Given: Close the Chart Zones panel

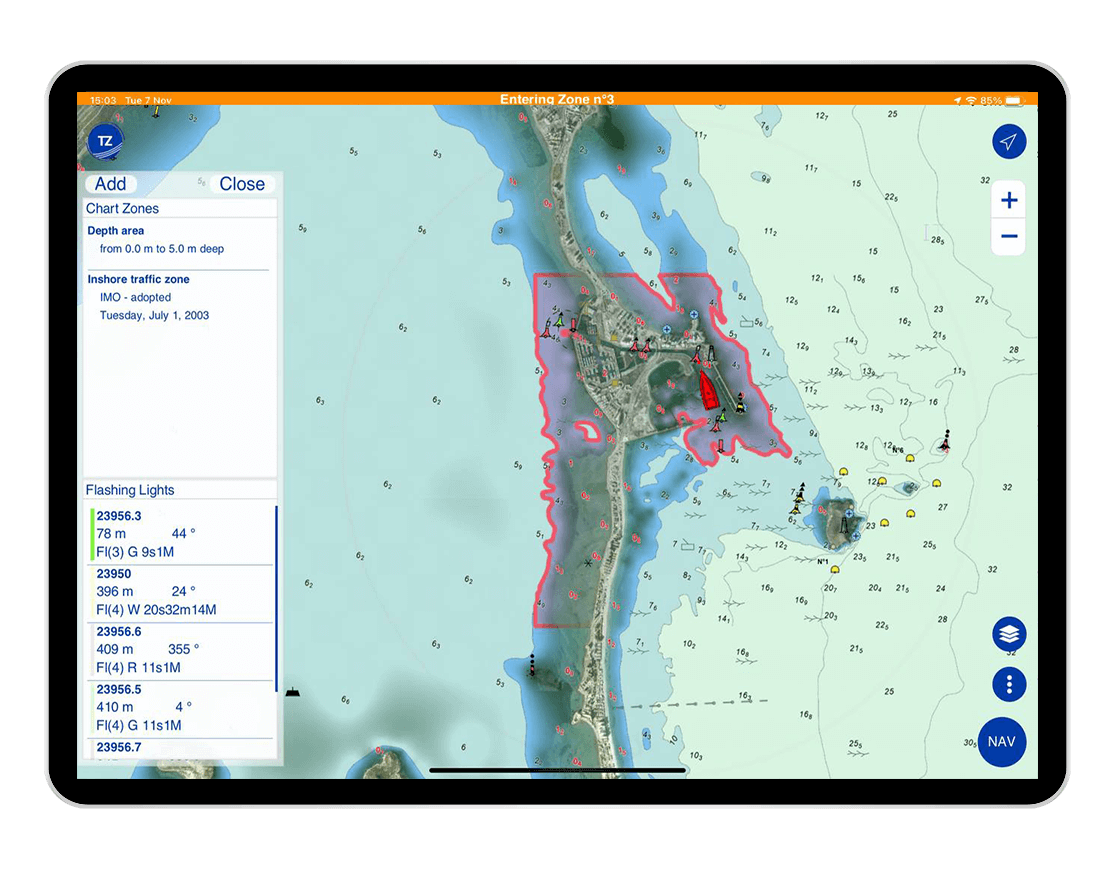Looking at the screenshot, I should pos(243,184).
